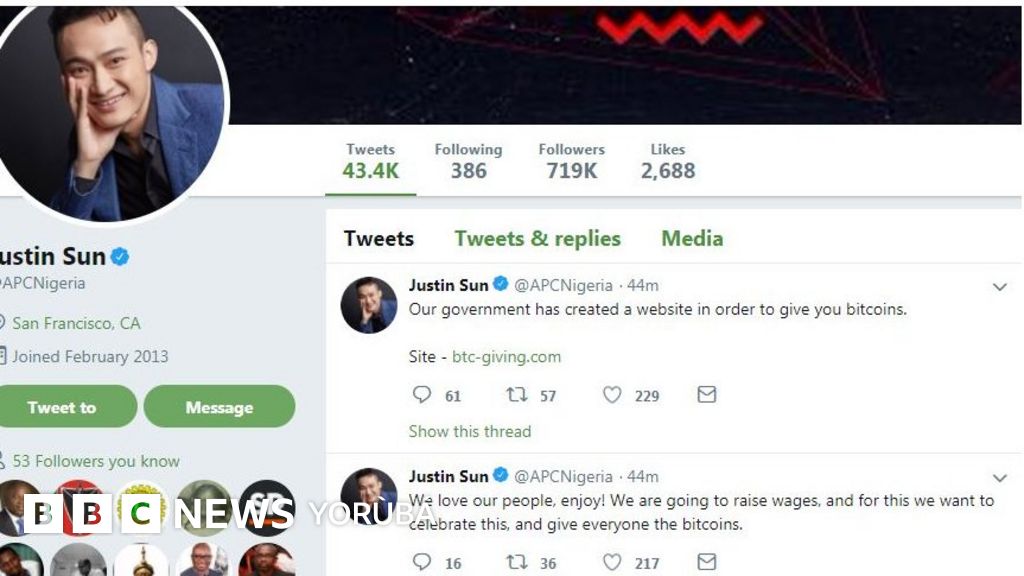The width and height of the screenshot is (1024, 576).
Task: Open the Media tab
Action: [692, 238]
